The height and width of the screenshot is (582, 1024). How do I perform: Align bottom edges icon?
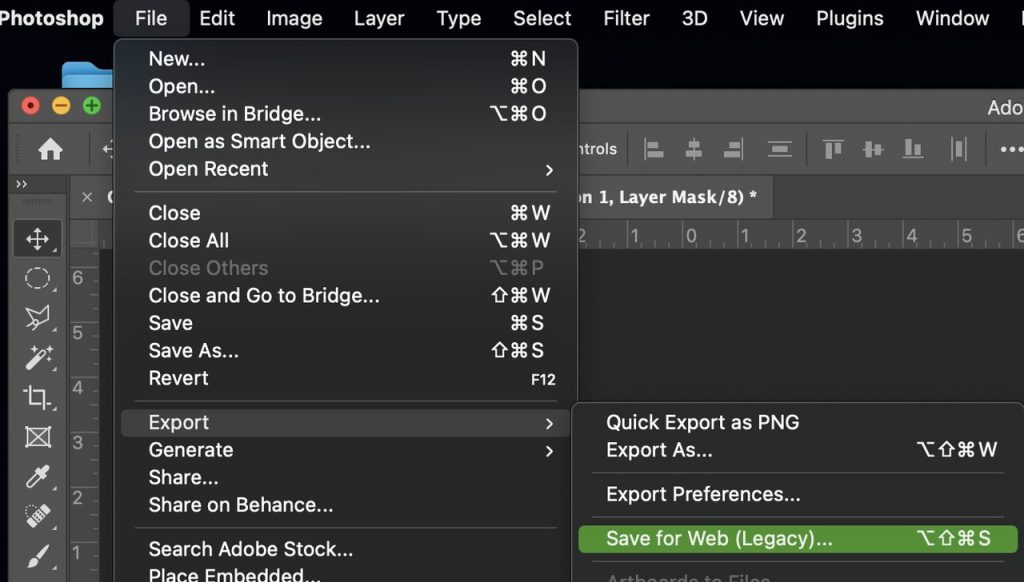point(912,150)
